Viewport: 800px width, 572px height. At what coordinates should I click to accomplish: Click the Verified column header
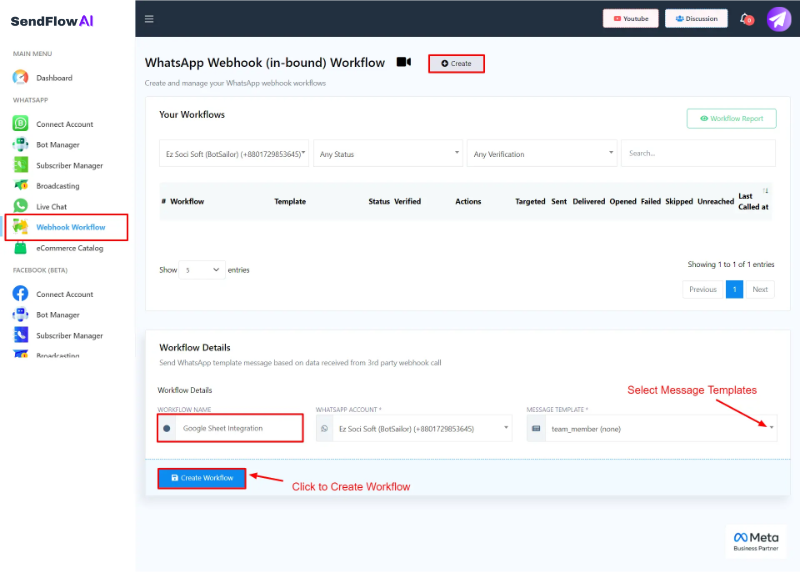407,202
